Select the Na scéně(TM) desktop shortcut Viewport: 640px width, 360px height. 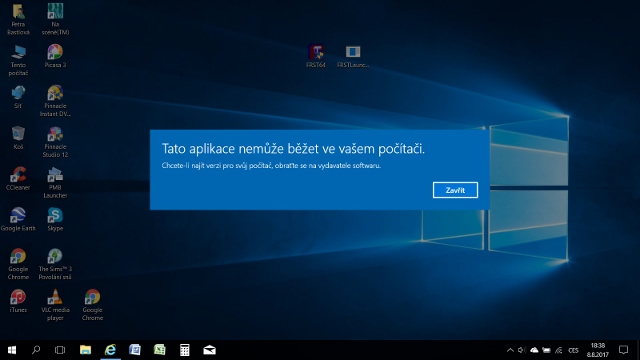[x=55, y=20]
